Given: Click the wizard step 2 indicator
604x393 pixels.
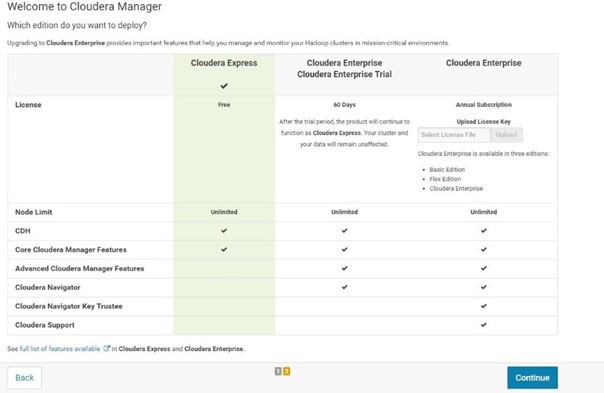Looking at the screenshot, I should pyautogui.click(x=287, y=371).
